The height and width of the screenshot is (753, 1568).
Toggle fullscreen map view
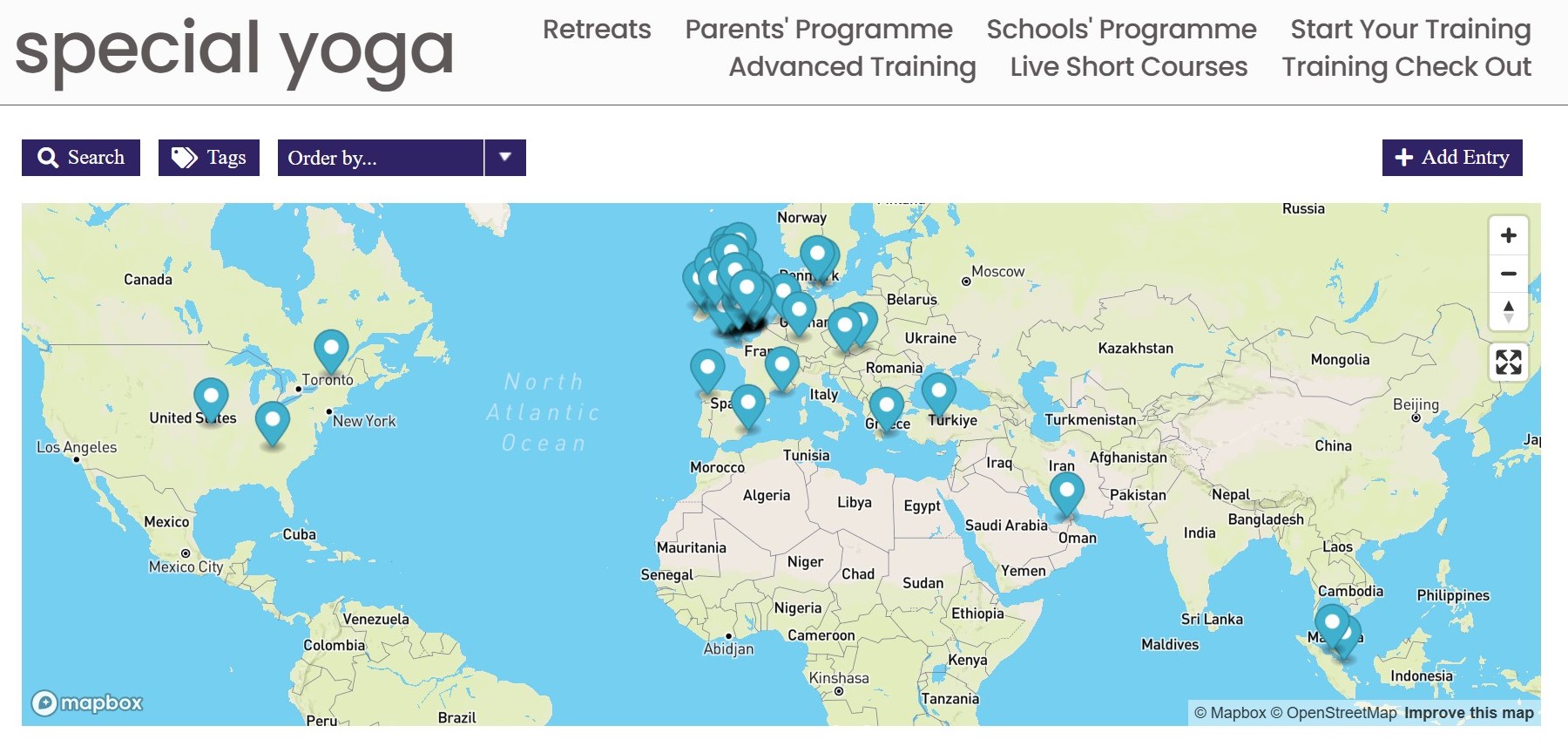pos(1508,362)
